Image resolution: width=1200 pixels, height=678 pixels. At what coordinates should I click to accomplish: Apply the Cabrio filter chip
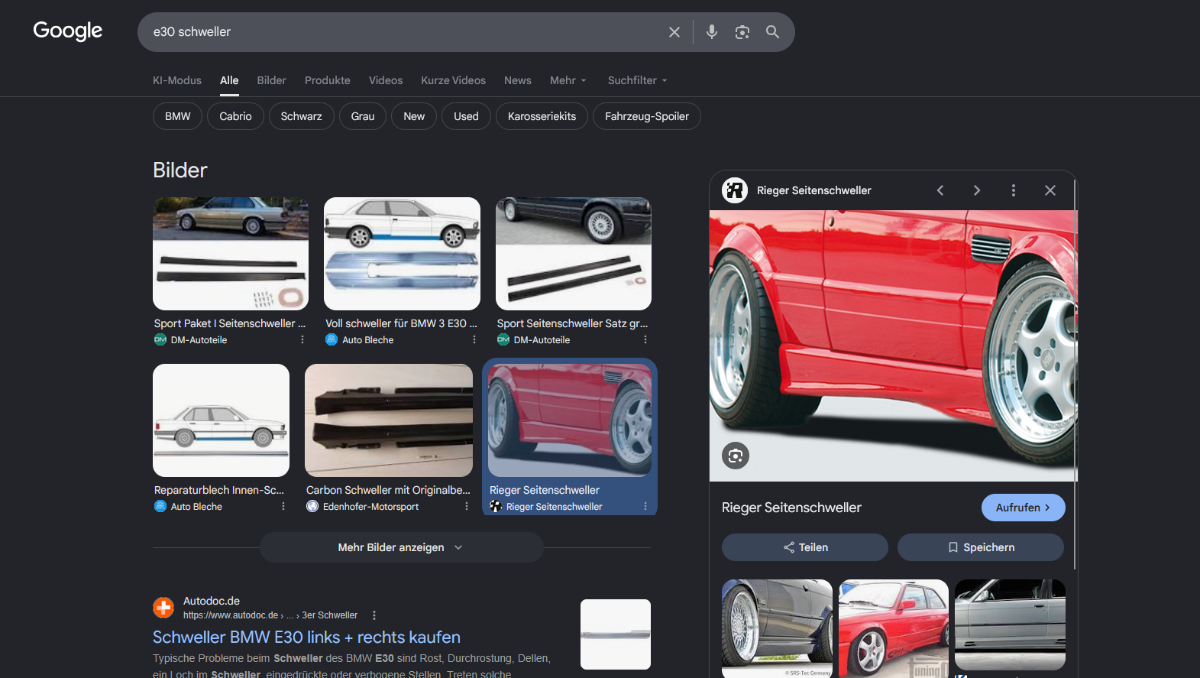[236, 116]
